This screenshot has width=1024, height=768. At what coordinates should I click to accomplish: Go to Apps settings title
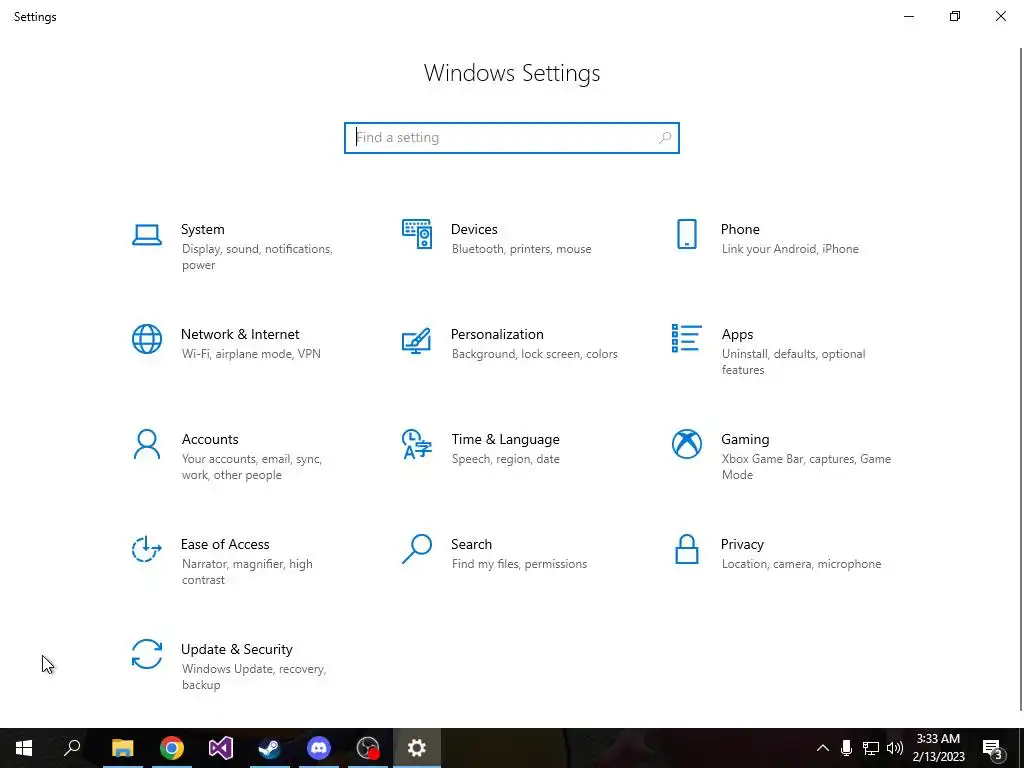(x=737, y=334)
